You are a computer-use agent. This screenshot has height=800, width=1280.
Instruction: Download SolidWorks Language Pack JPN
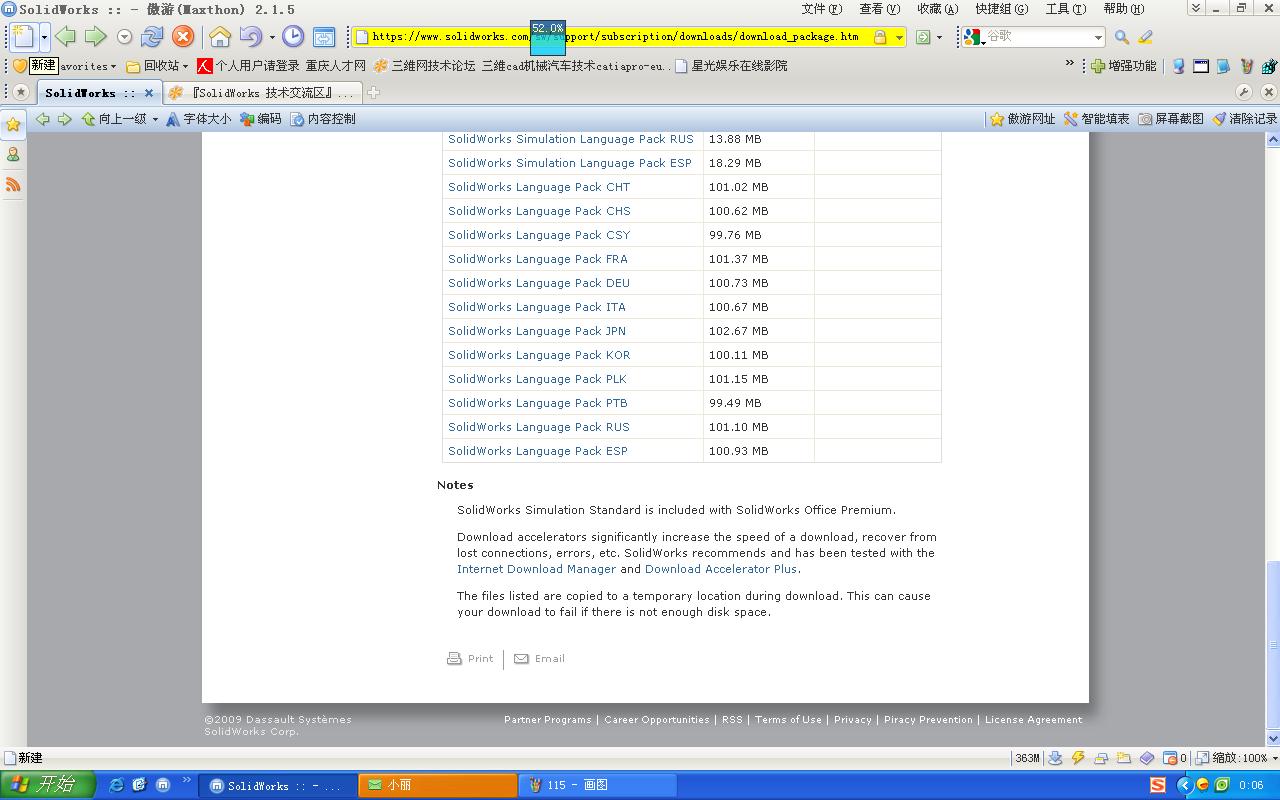537,331
